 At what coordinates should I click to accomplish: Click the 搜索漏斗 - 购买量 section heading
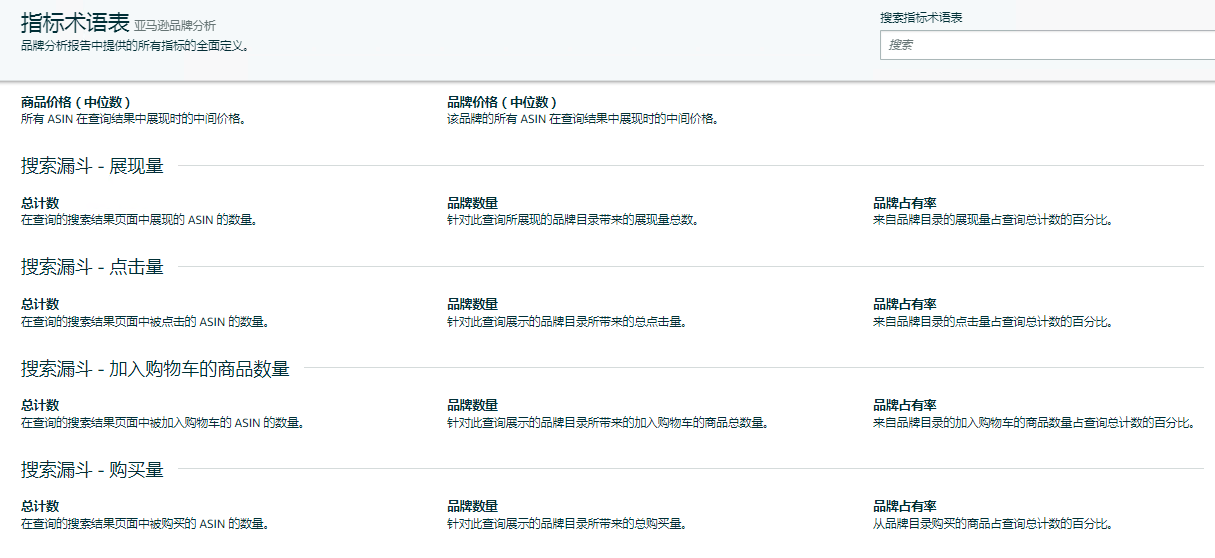[92, 470]
